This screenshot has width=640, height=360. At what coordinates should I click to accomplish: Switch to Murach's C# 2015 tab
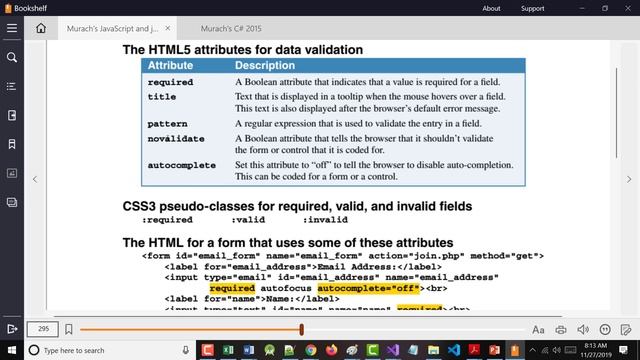coord(231,29)
